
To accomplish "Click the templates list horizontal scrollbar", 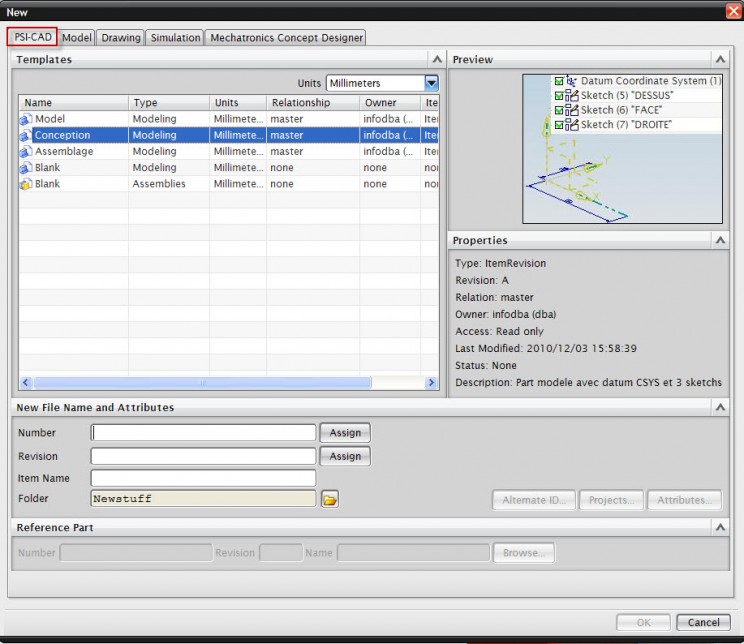I will pos(200,382).
